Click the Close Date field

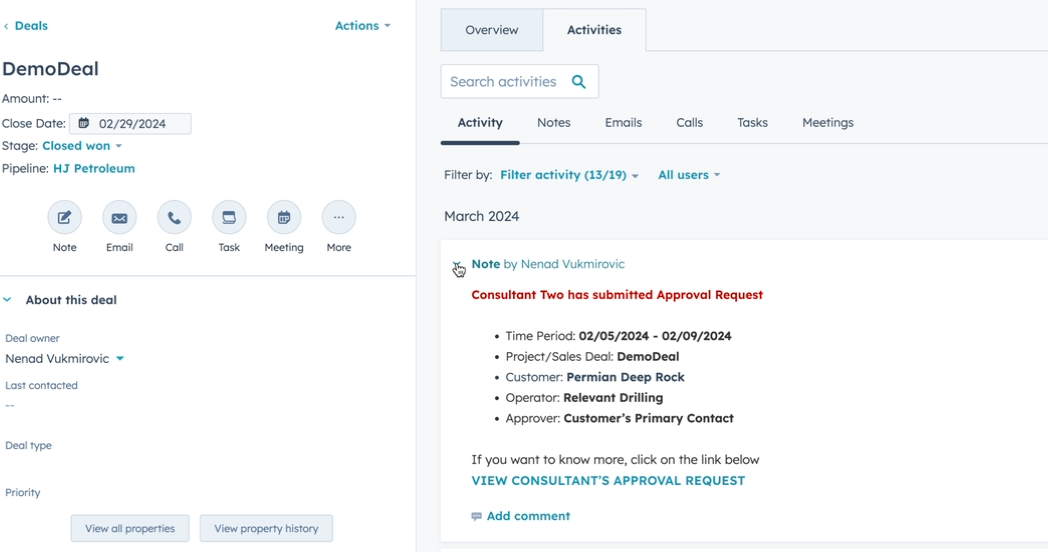tap(130, 124)
